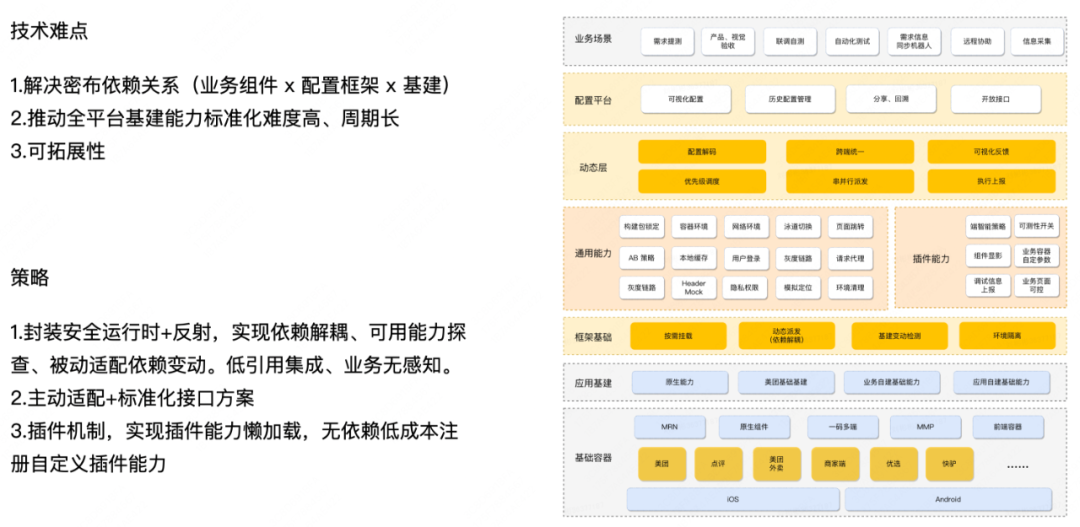This screenshot has width=1080, height=527.
Task: Click the 环境隔离 block
Action: [x=1006, y=336]
